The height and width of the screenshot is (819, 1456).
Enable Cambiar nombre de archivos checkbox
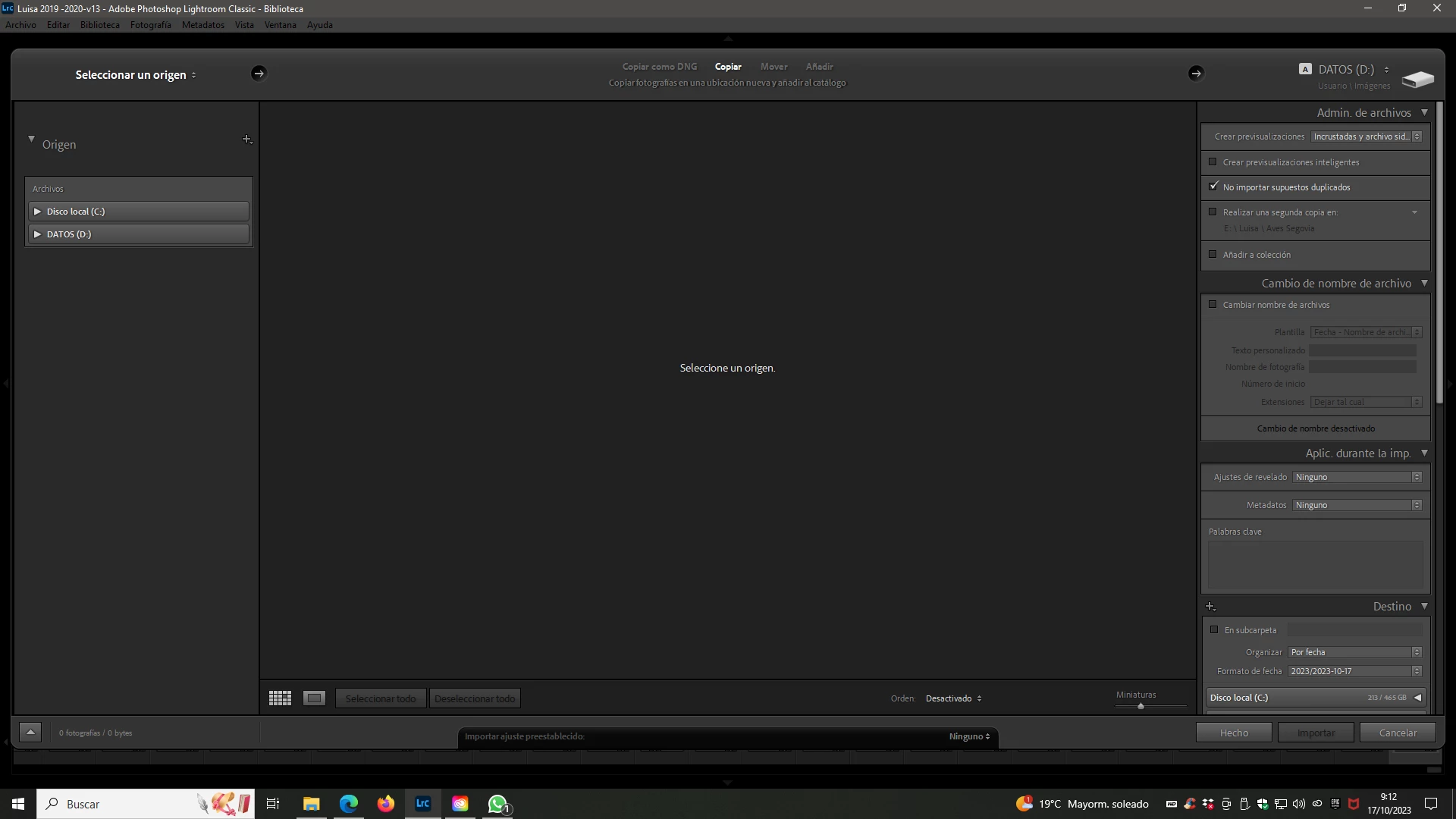point(1213,305)
